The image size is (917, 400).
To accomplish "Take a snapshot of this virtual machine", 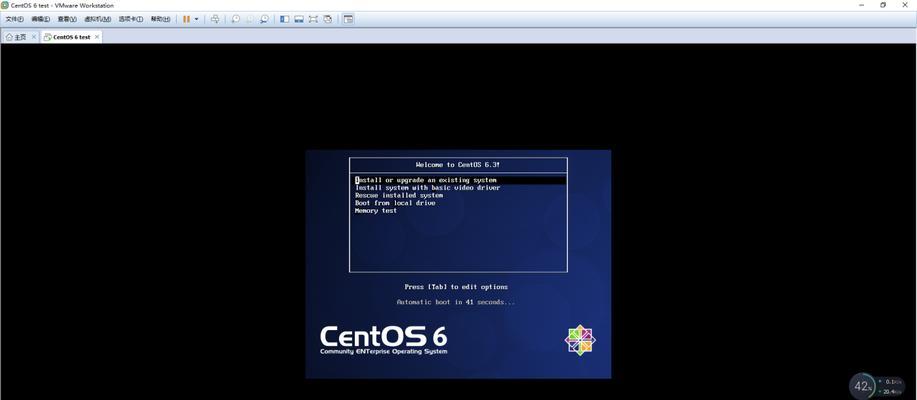I will tap(235, 19).
